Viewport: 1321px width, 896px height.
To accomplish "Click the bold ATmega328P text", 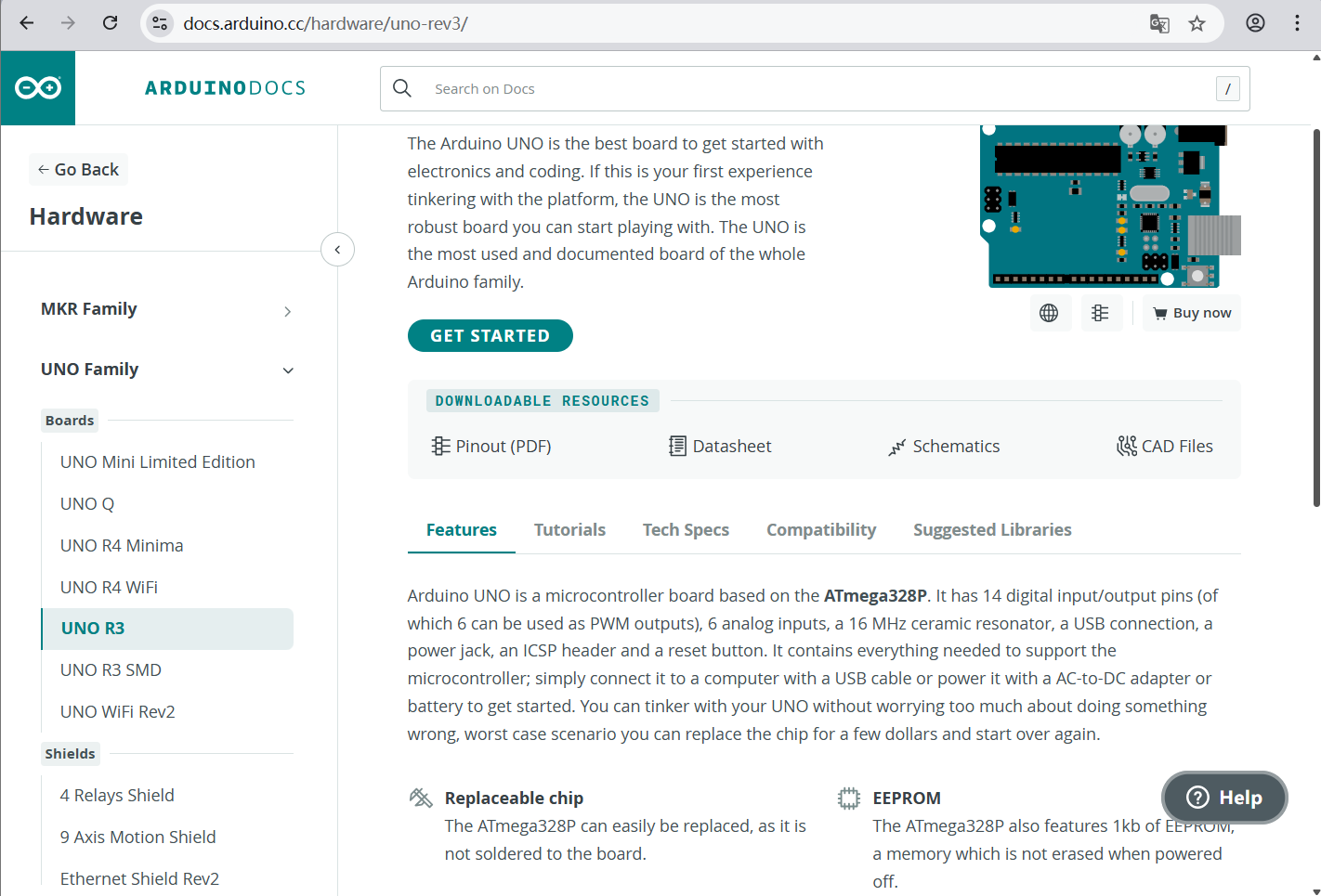I will [875, 596].
